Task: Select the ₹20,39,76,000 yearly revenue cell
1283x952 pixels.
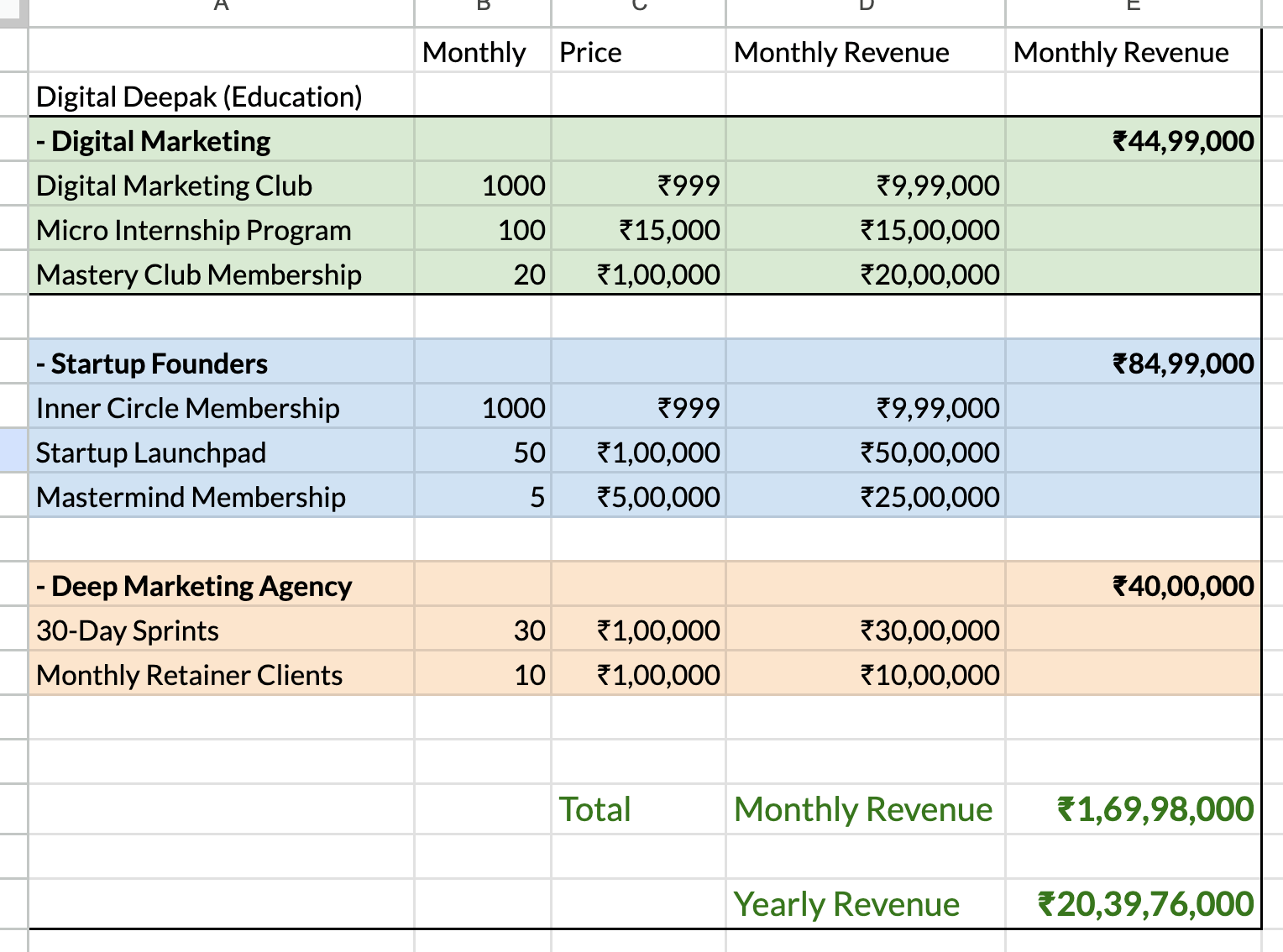Action: [1134, 903]
